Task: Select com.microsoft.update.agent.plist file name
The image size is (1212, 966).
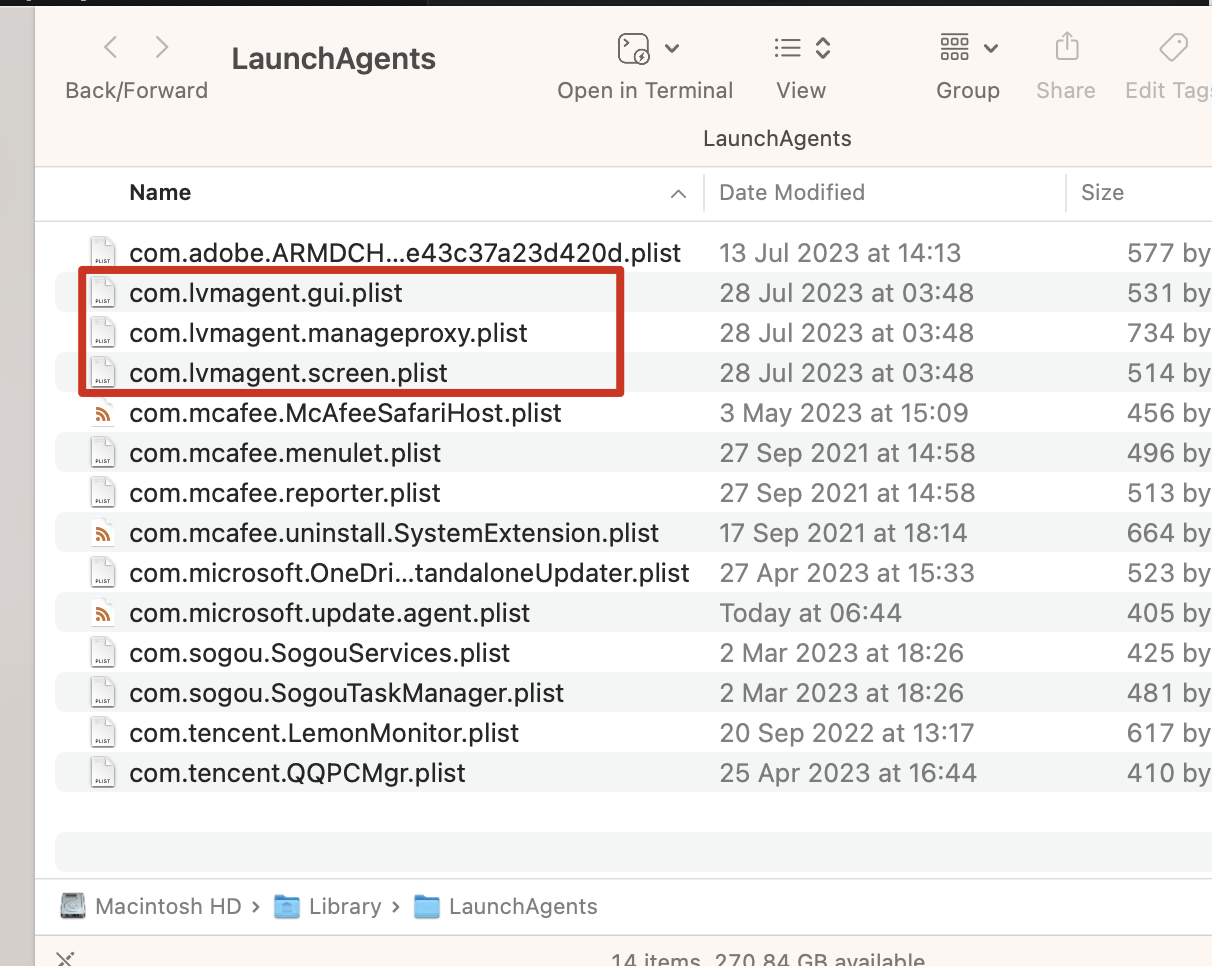Action: coord(329,613)
